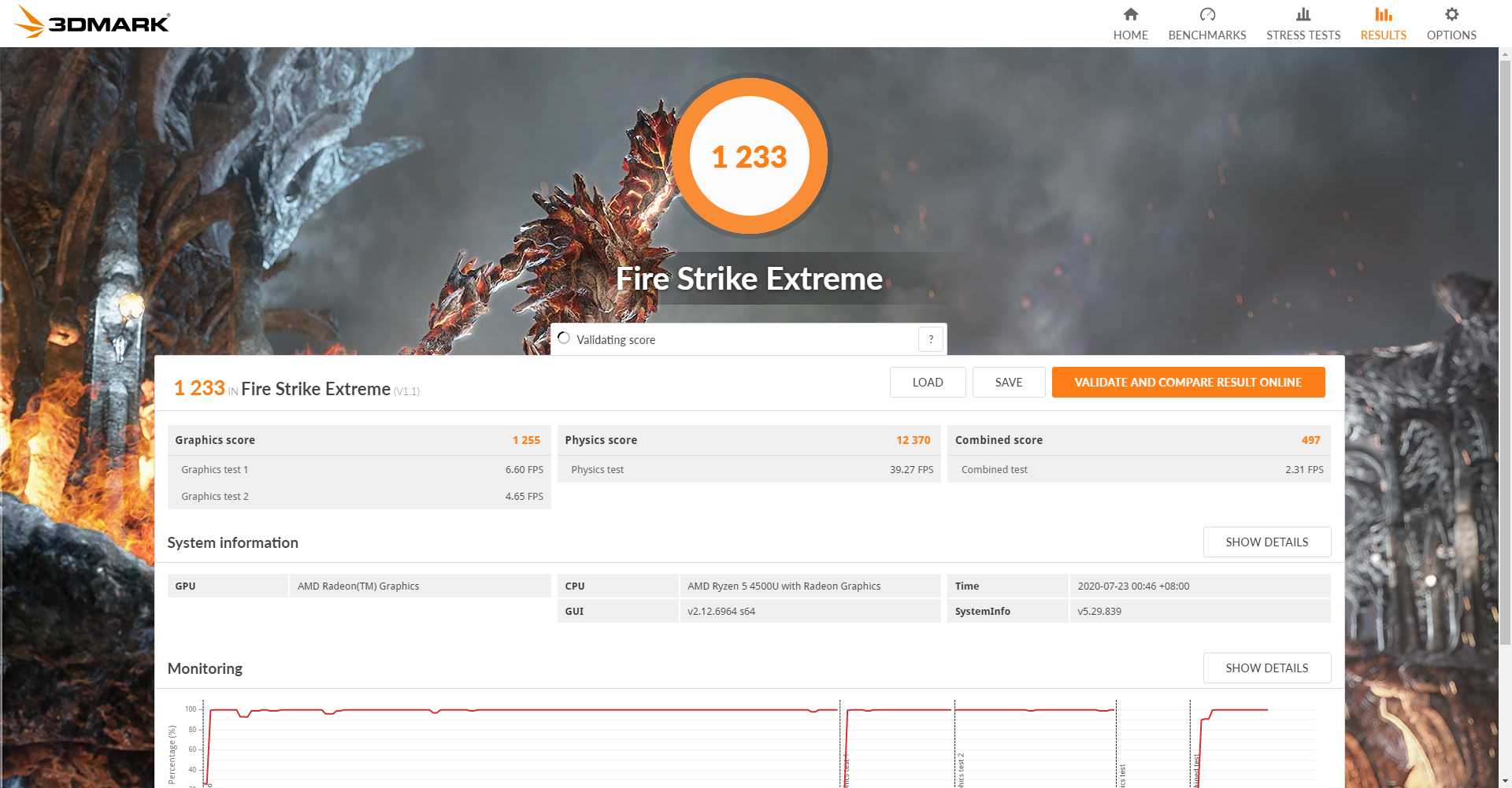Click the Percentage (%) axis label

[172, 755]
